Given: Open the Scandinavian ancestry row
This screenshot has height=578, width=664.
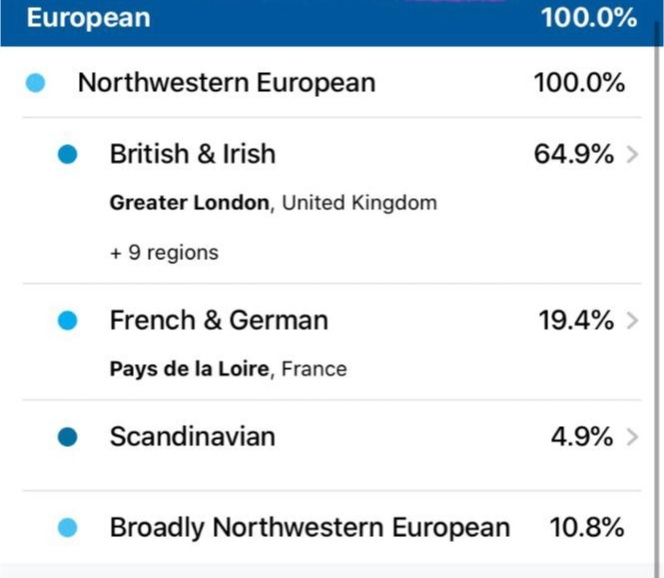Looking at the screenshot, I should point(193,436).
